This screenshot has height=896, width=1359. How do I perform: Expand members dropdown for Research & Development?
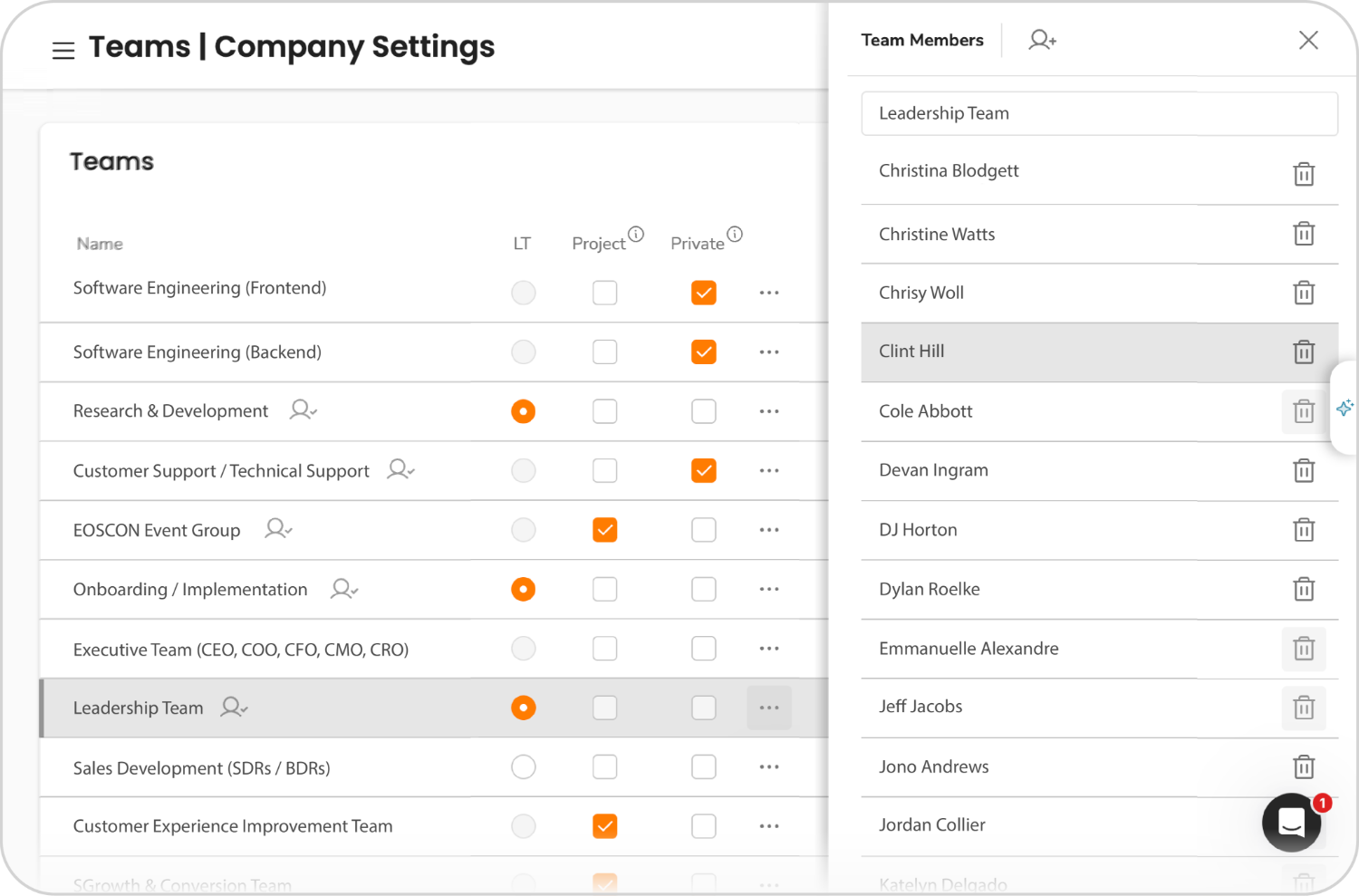[303, 410]
